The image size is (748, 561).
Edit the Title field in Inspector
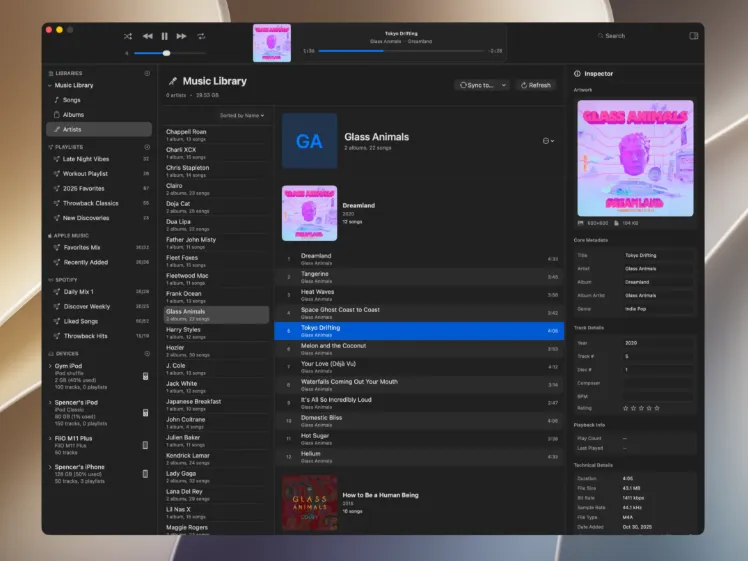click(x=658, y=255)
